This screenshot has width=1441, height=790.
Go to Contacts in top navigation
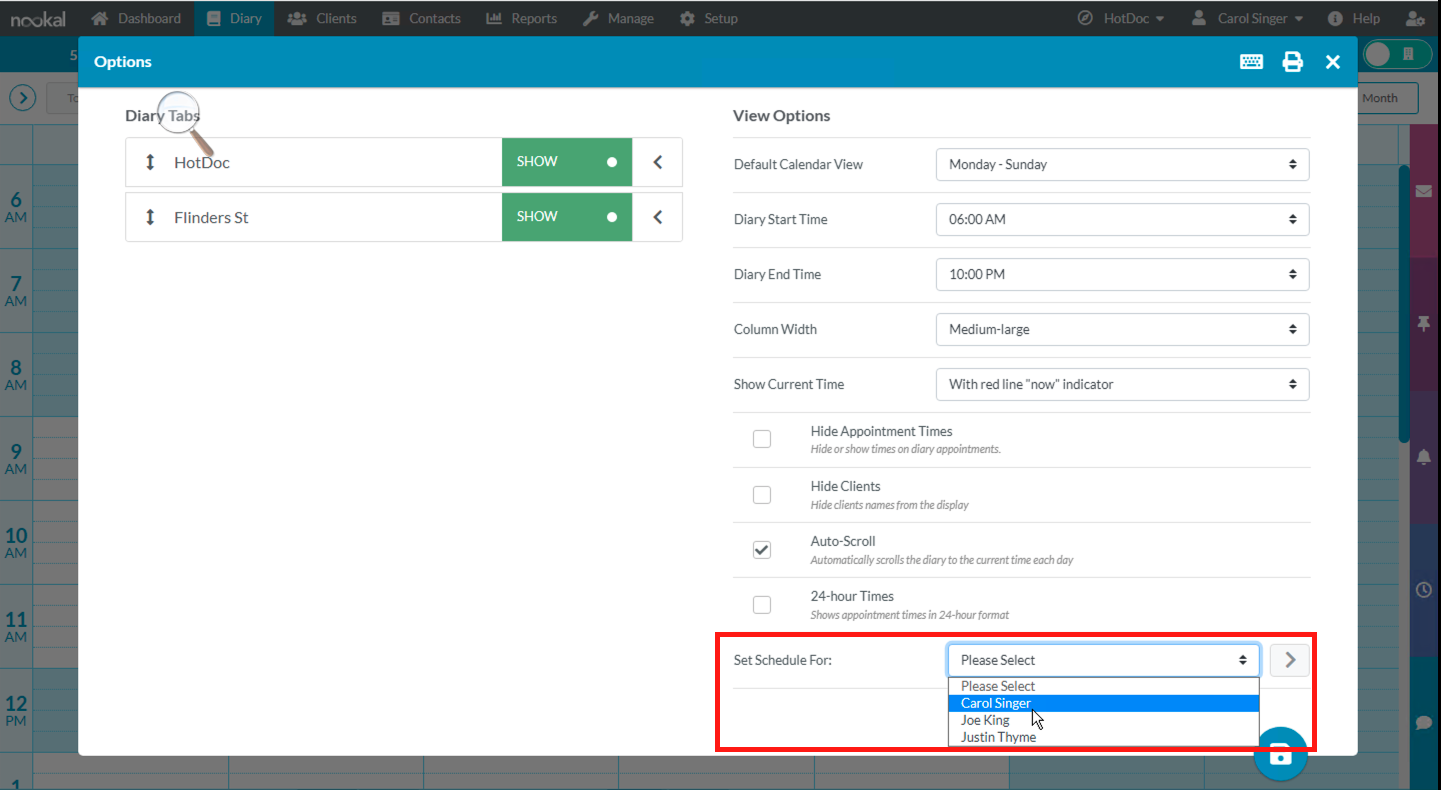tap(421, 18)
